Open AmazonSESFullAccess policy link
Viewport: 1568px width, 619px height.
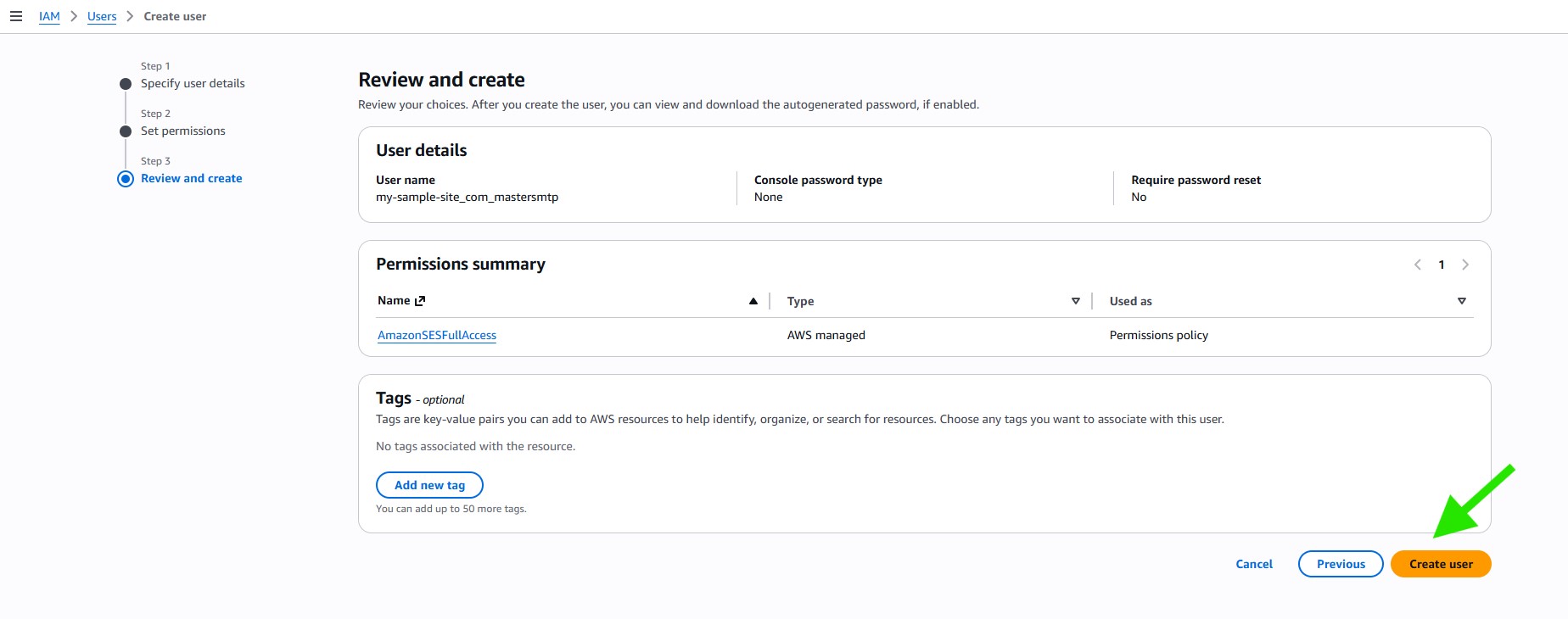click(437, 335)
